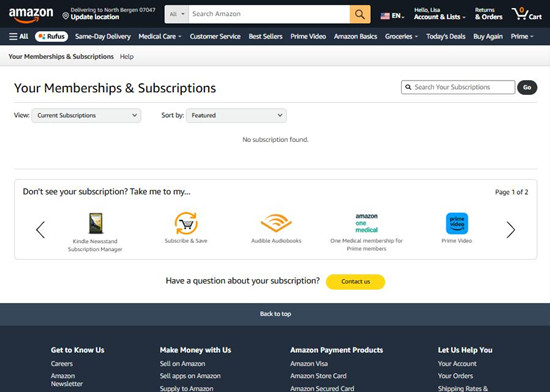550x392 pixels.
Task: Click the location pin icon
Action: [x=65, y=15]
